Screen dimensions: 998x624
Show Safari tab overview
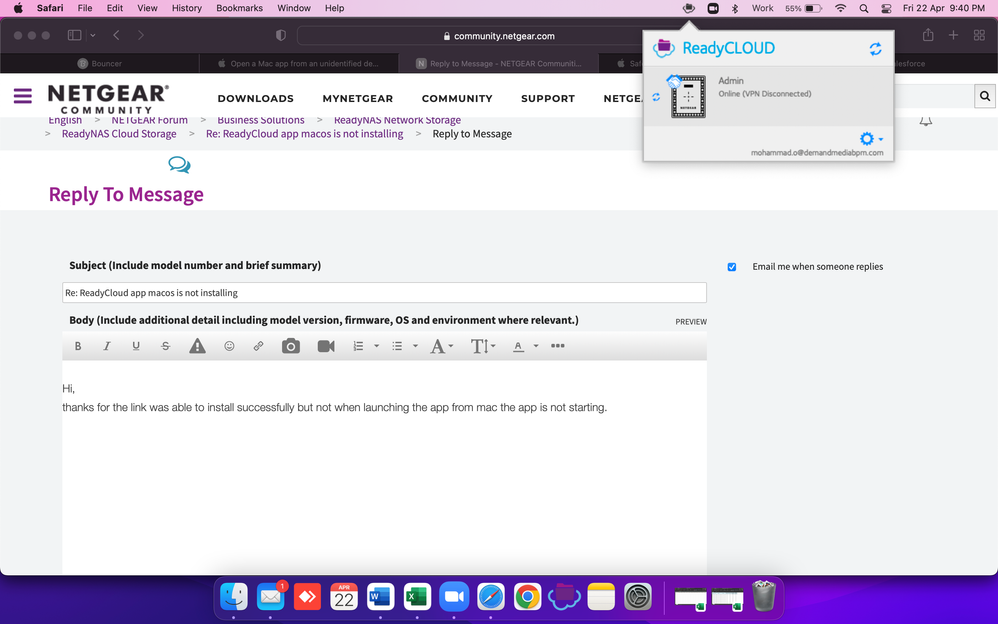coord(979,35)
